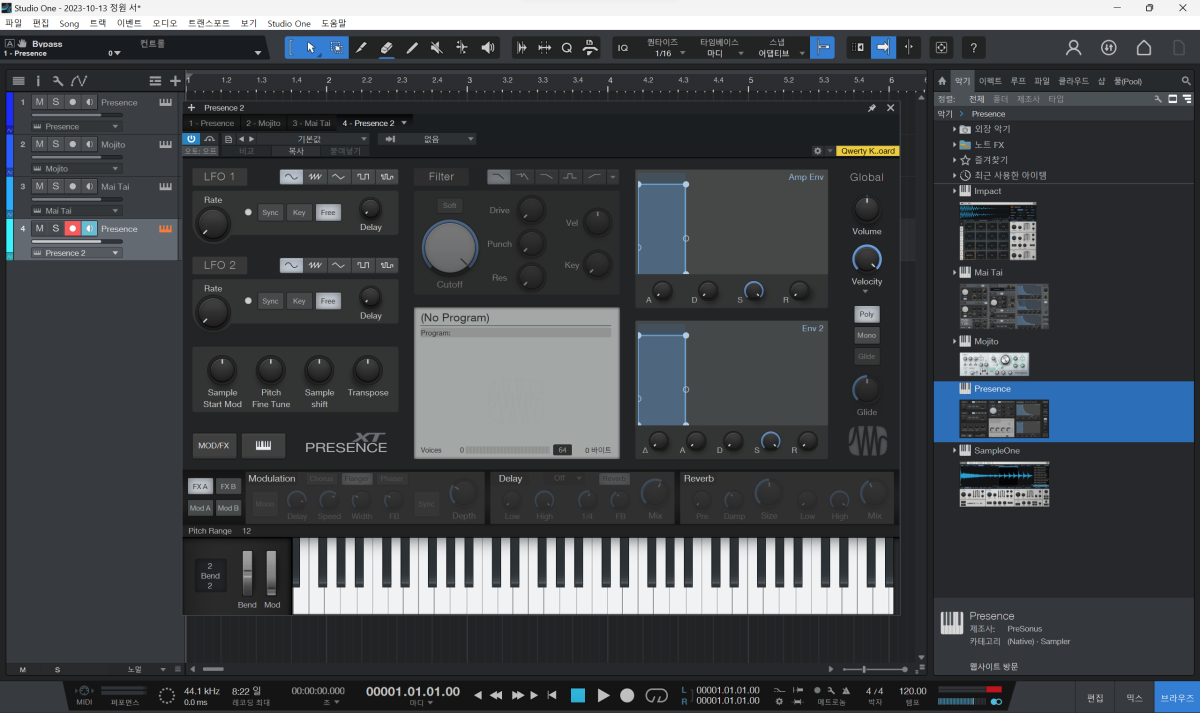
Task: Open the user account icon
Action: click(1073, 47)
